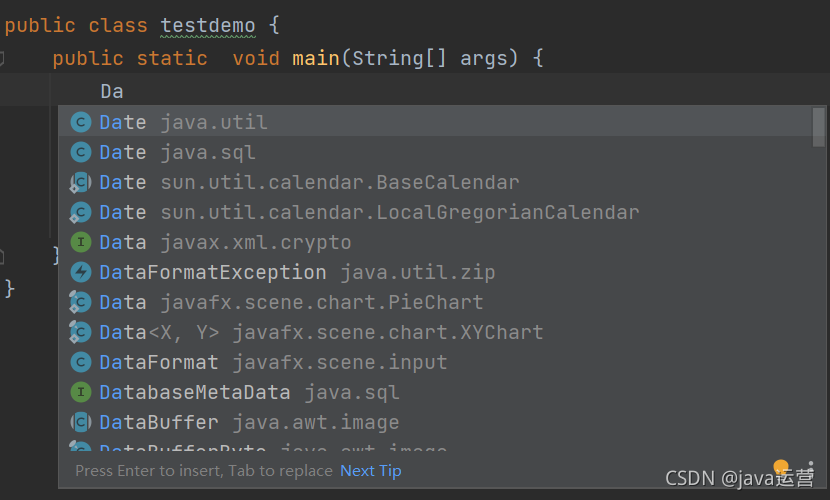Click the args parameter in main
The height and width of the screenshot is (500, 830).
click(484, 58)
